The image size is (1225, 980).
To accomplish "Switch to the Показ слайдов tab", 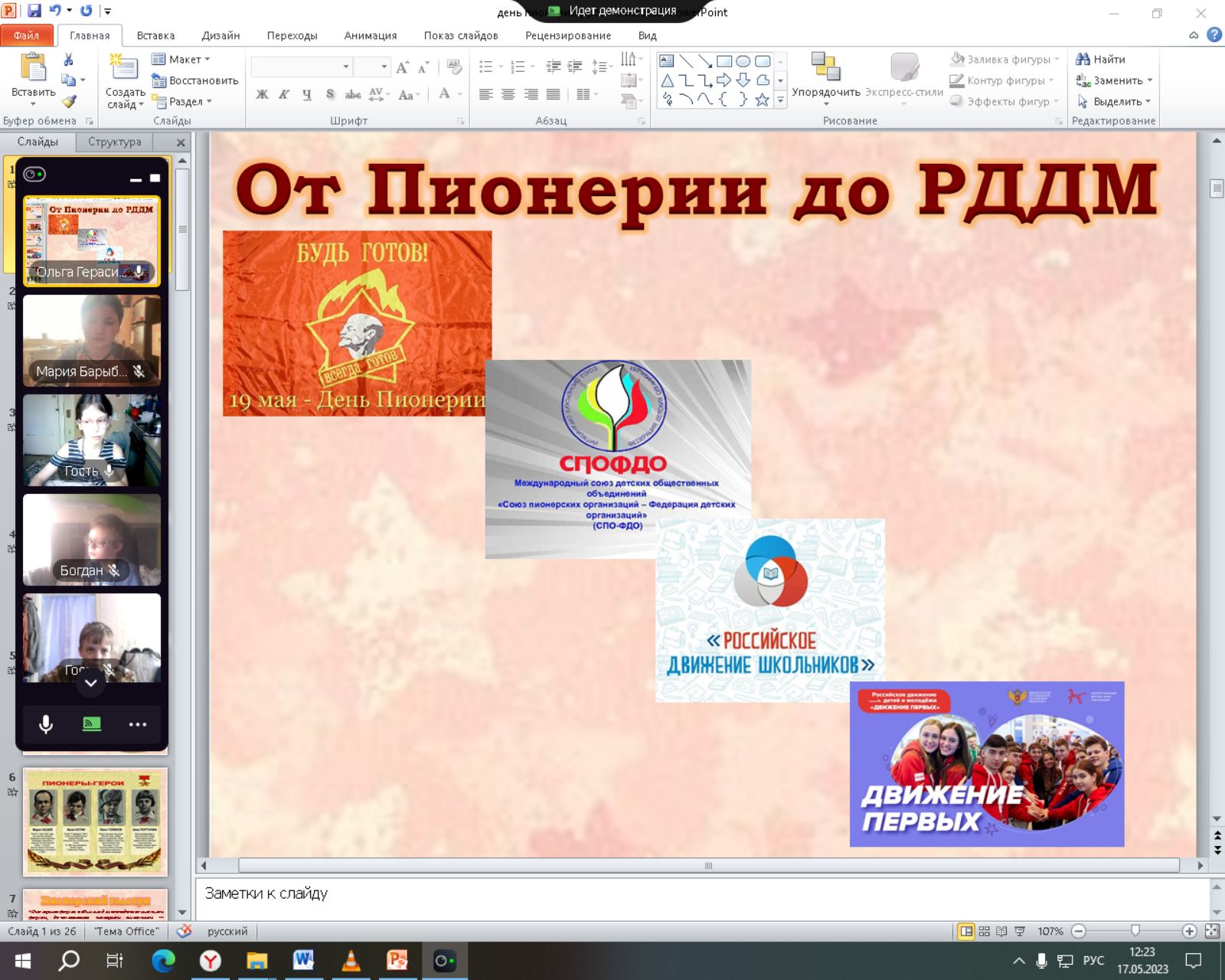I will click(461, 35).
